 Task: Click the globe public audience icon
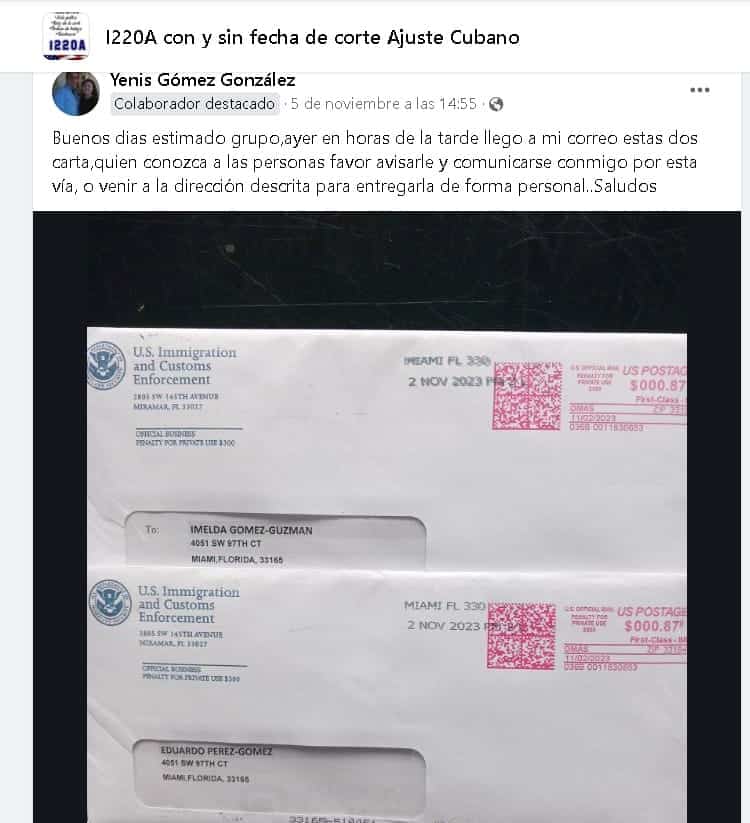[496, 104]
